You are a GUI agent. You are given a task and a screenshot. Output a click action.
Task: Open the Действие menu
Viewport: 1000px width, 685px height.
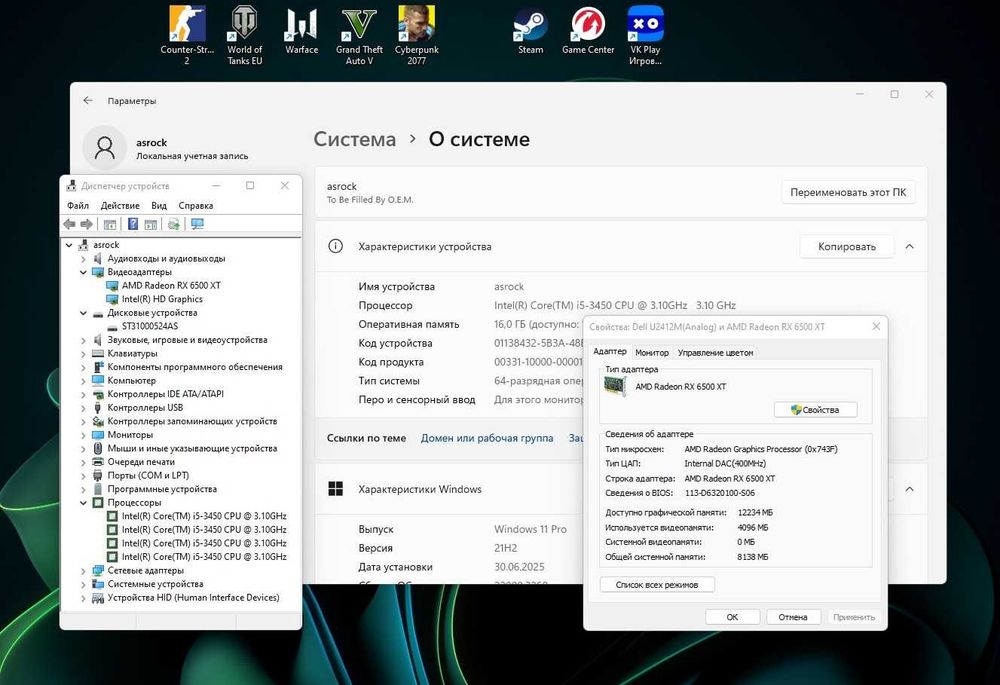click(120, 205)
